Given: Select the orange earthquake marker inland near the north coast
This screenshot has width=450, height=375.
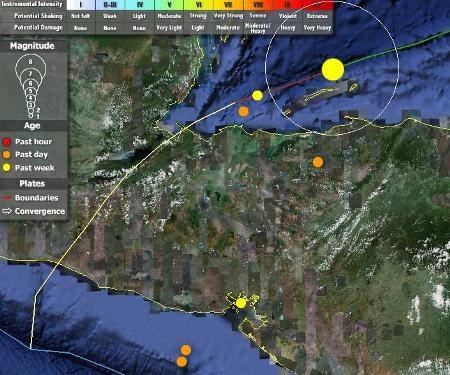Looking at the screenshot, I should [x=318, y=162].
